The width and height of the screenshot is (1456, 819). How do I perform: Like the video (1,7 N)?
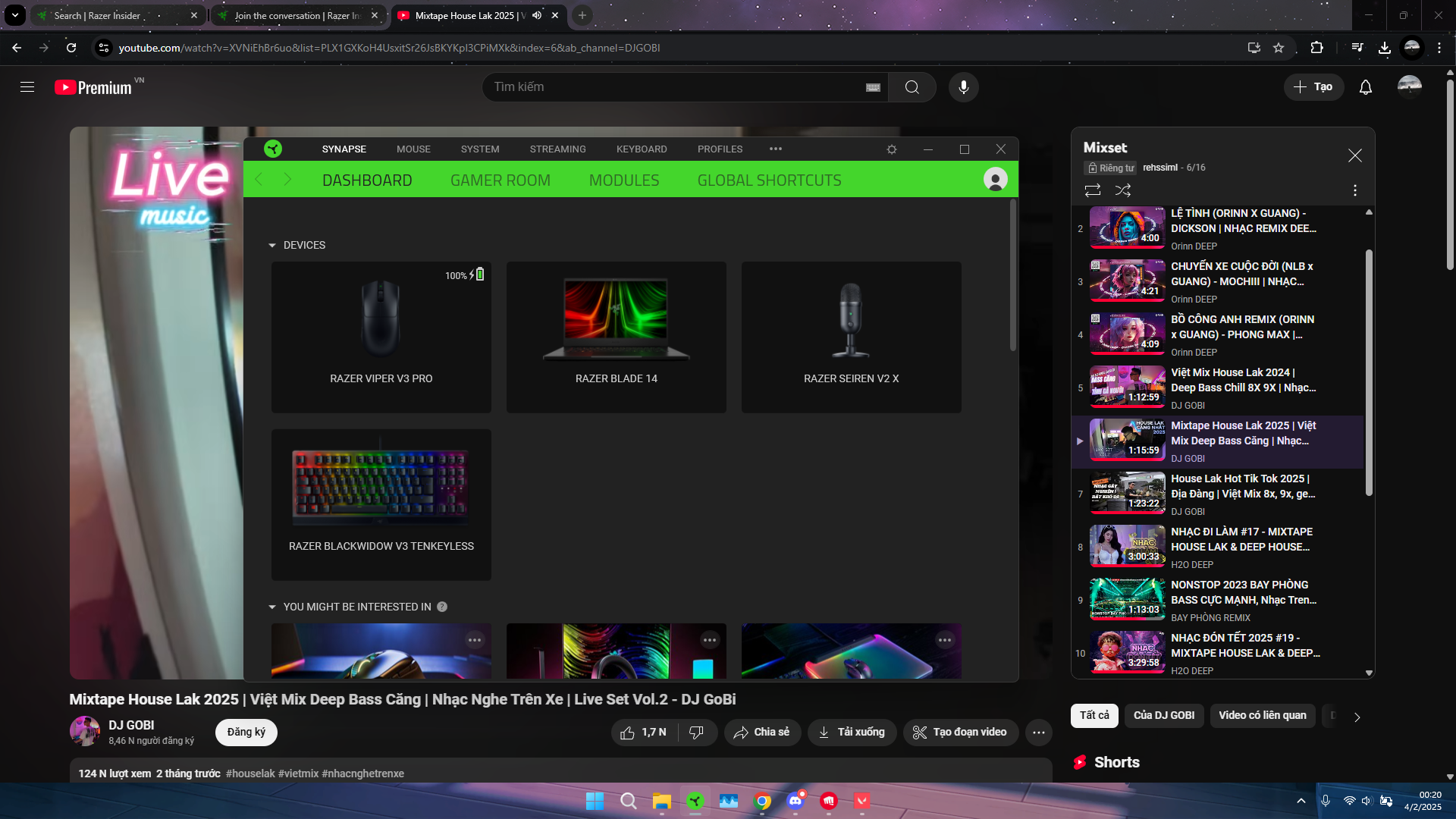click(x=645, y=733)
